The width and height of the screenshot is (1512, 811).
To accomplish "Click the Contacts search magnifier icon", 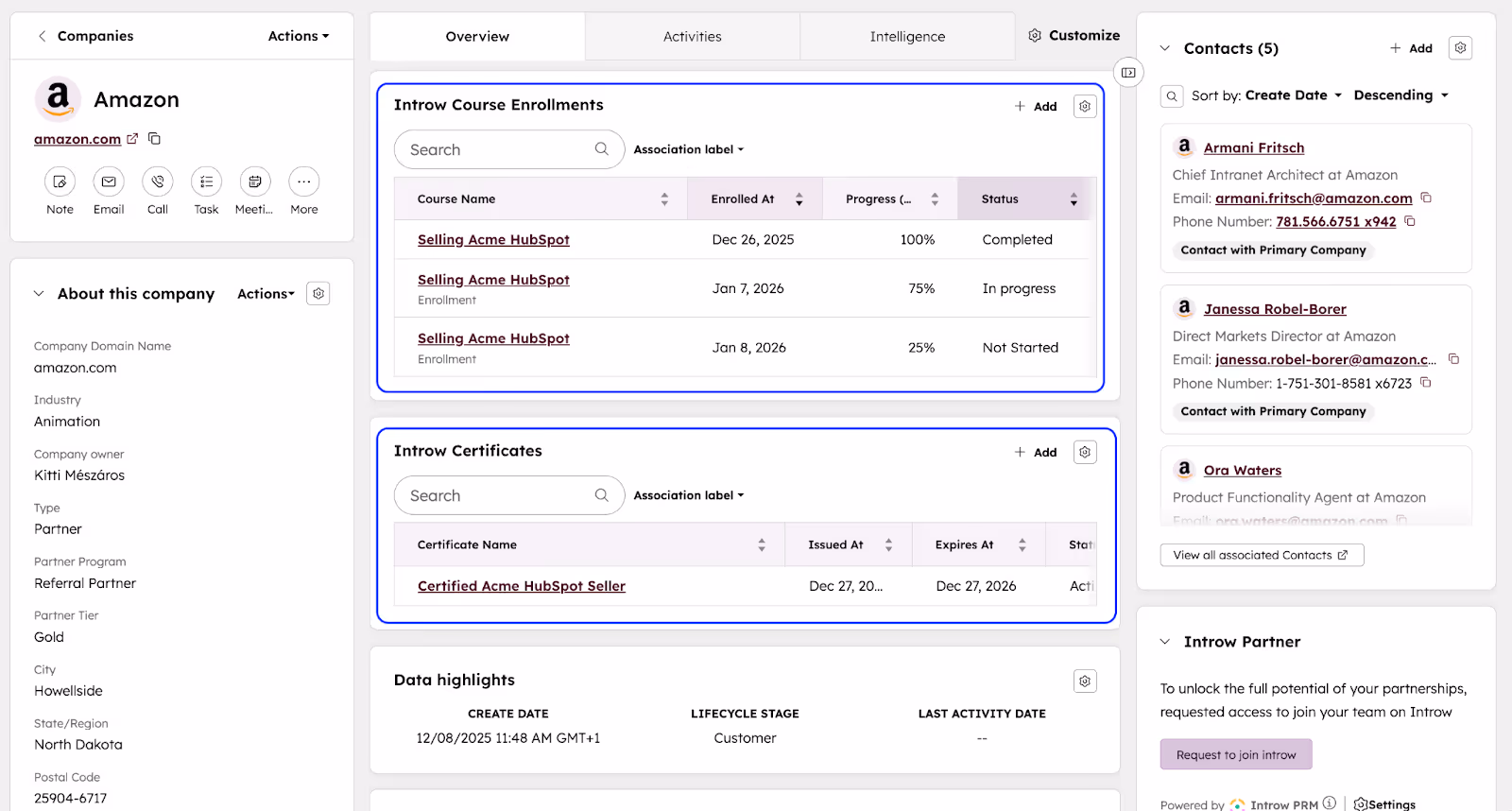I will click(1172, 96).
